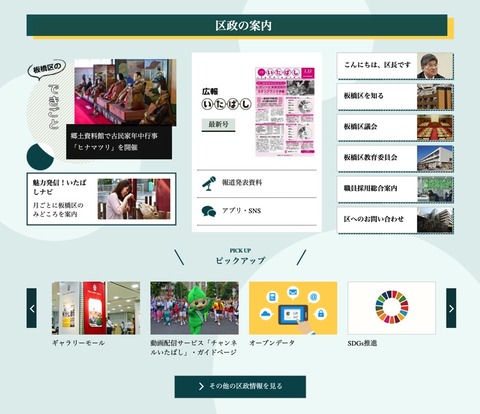Click the 動画配信サービス「チャンネルいたばし」 caption
The height and width of the screenshot is (414, 480).
[x=194, y=348]
